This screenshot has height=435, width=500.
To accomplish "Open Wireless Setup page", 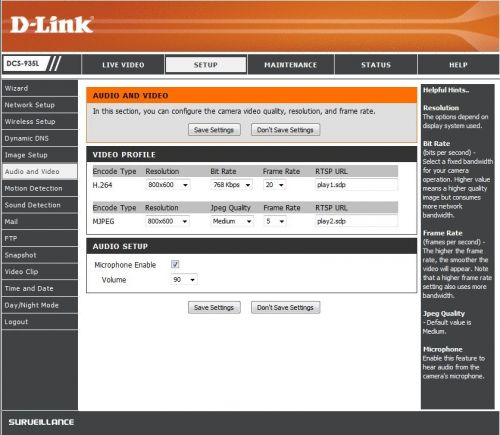I will pos(40,122).
